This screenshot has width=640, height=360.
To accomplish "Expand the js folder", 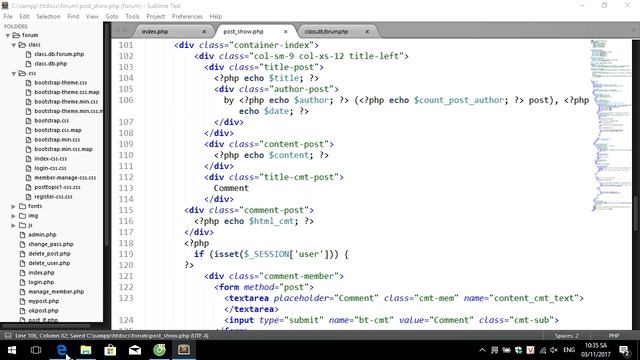I will [x=13, y=225].
